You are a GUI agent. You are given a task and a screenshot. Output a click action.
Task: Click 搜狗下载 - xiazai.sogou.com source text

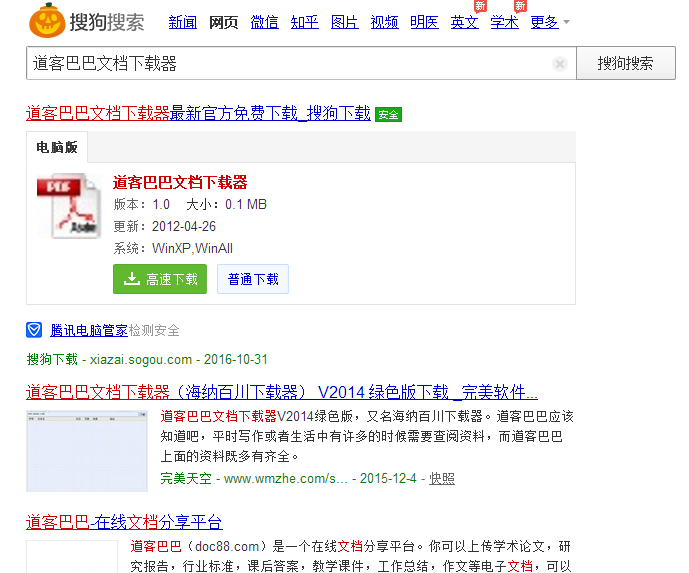[x=147, y=359]
